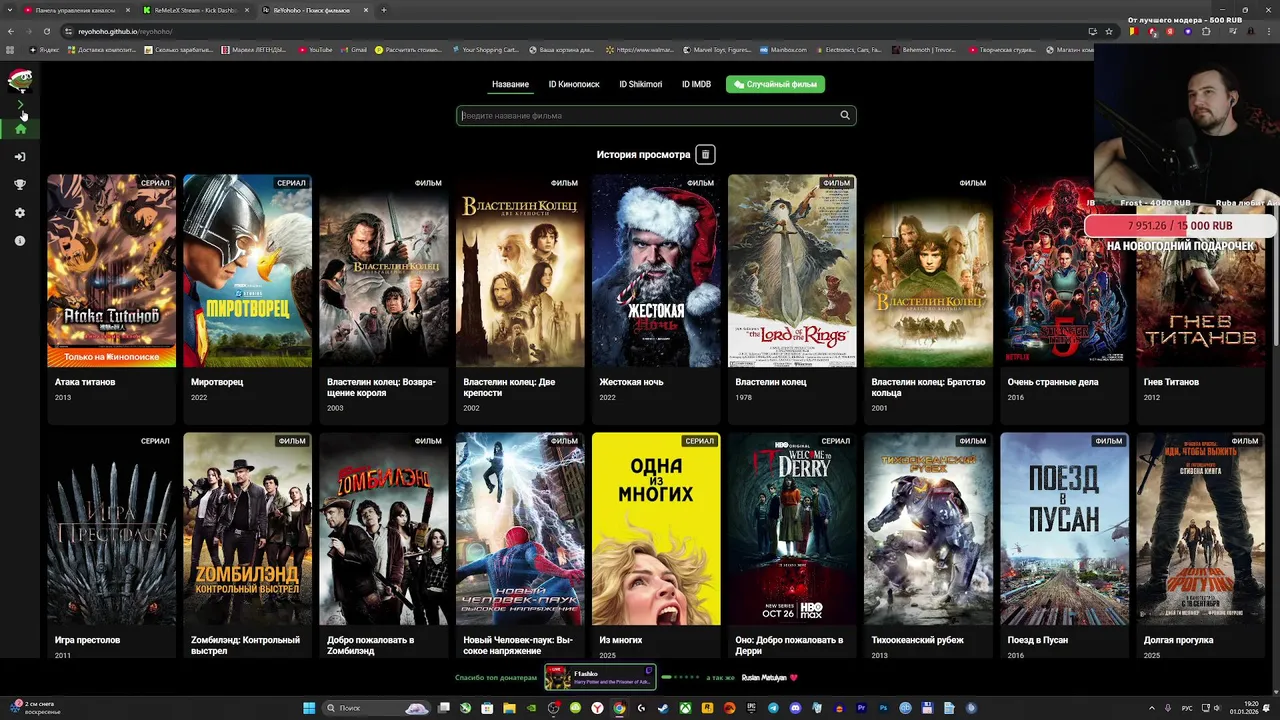
Task: Click the login icon in the sidebar
Action: click(x=20, y=156)
